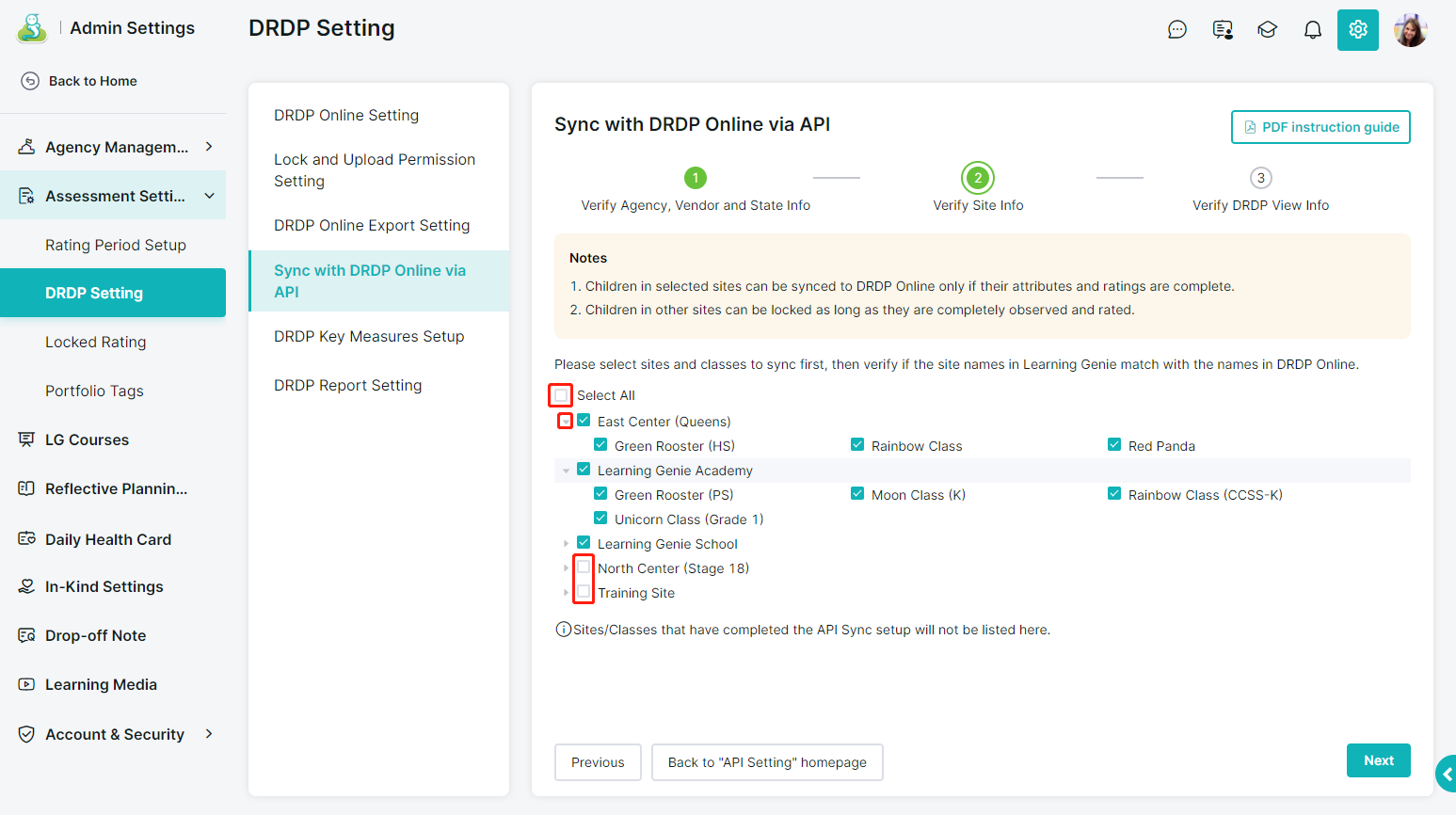Click the Next button
Viewport: 1456px width, 815px height.
pos(1378,760)
